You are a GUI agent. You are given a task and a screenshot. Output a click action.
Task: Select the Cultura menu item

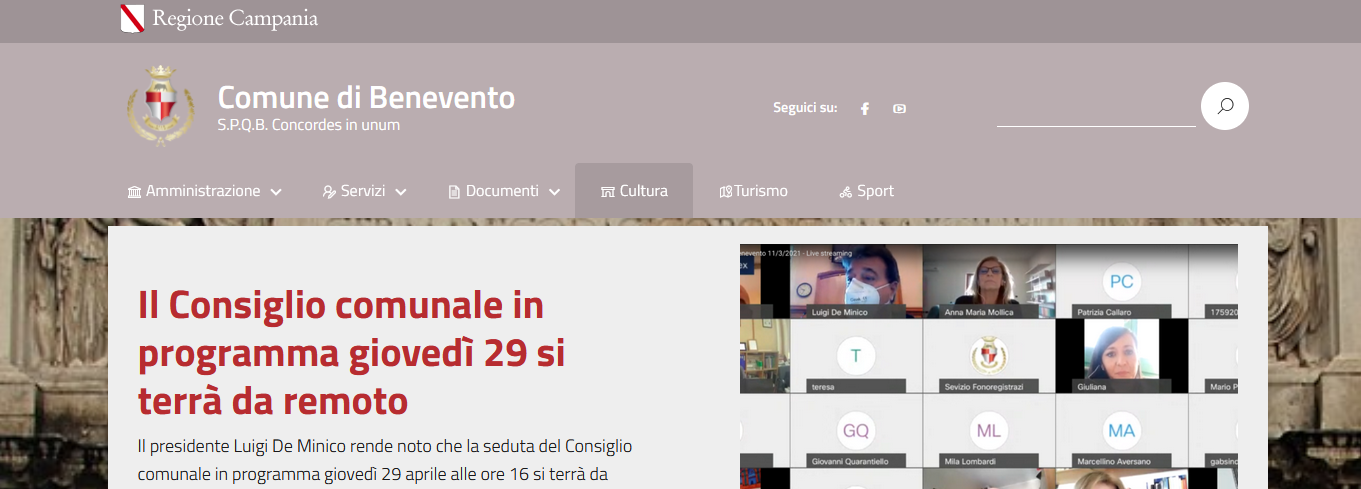tap(634, 191)
